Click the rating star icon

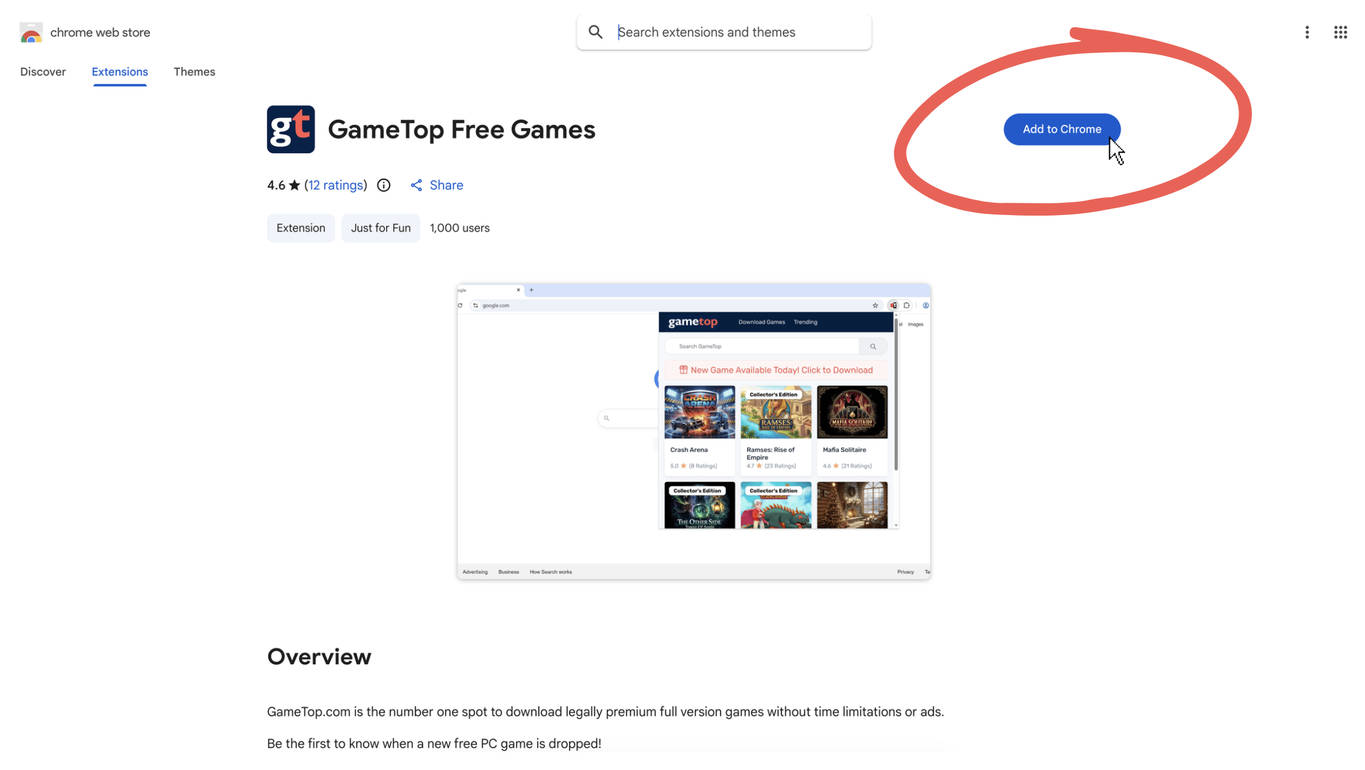[x=294, y=185]
